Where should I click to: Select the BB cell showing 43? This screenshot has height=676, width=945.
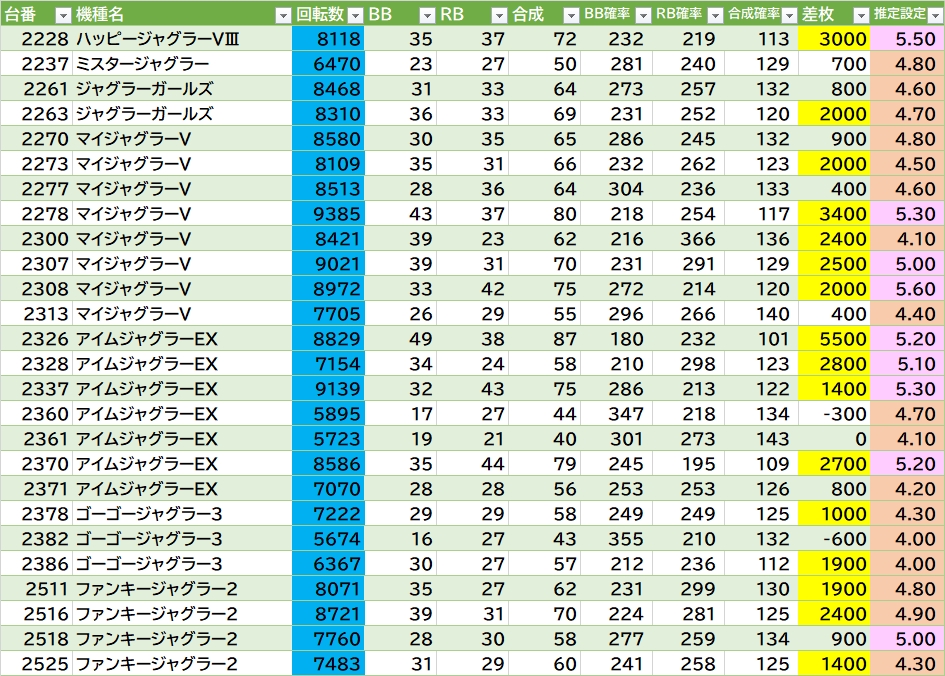click(401, 214)
